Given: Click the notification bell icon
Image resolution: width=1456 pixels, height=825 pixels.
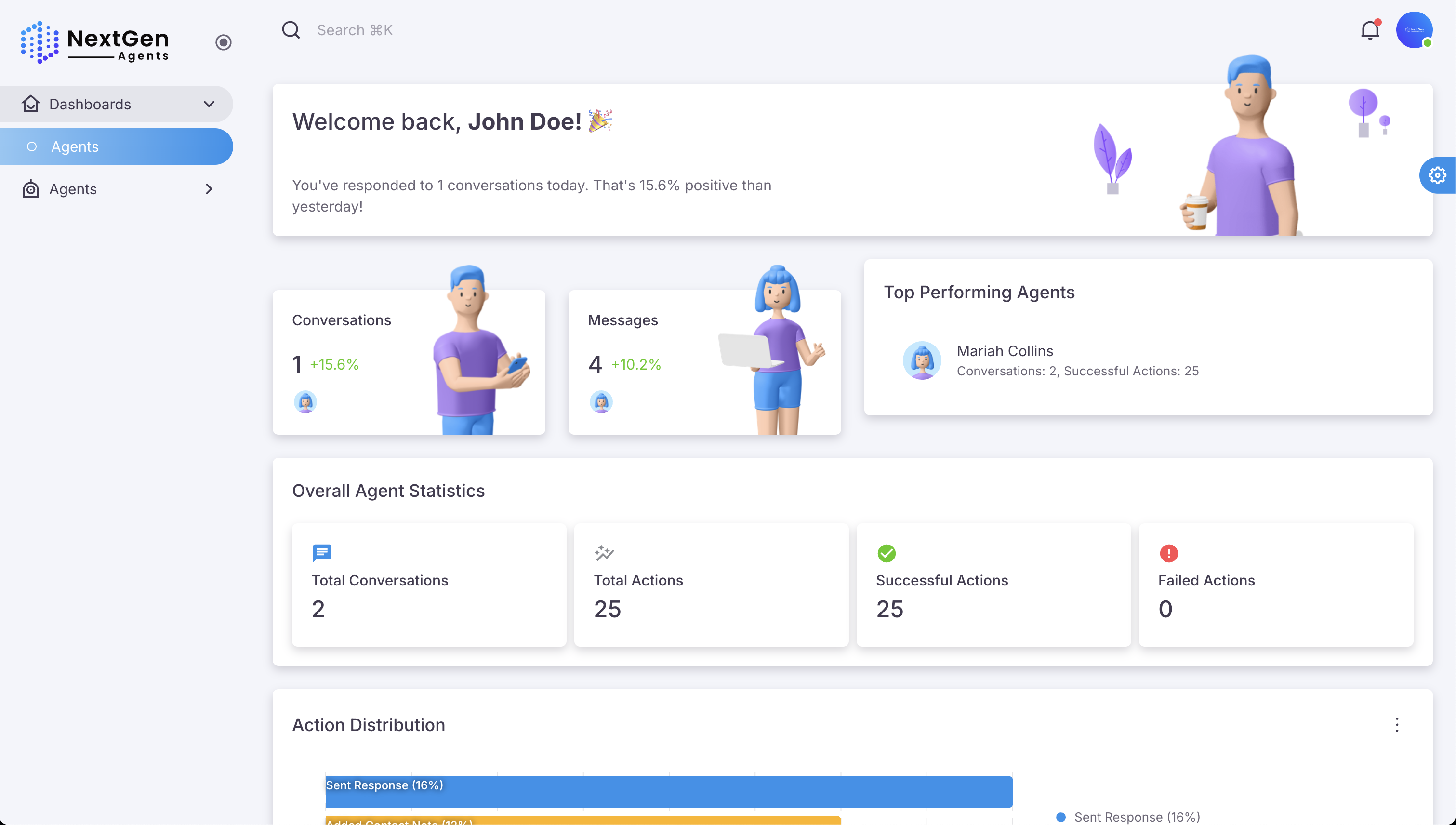Looking at the screenshot, I should pos(1369,30).
